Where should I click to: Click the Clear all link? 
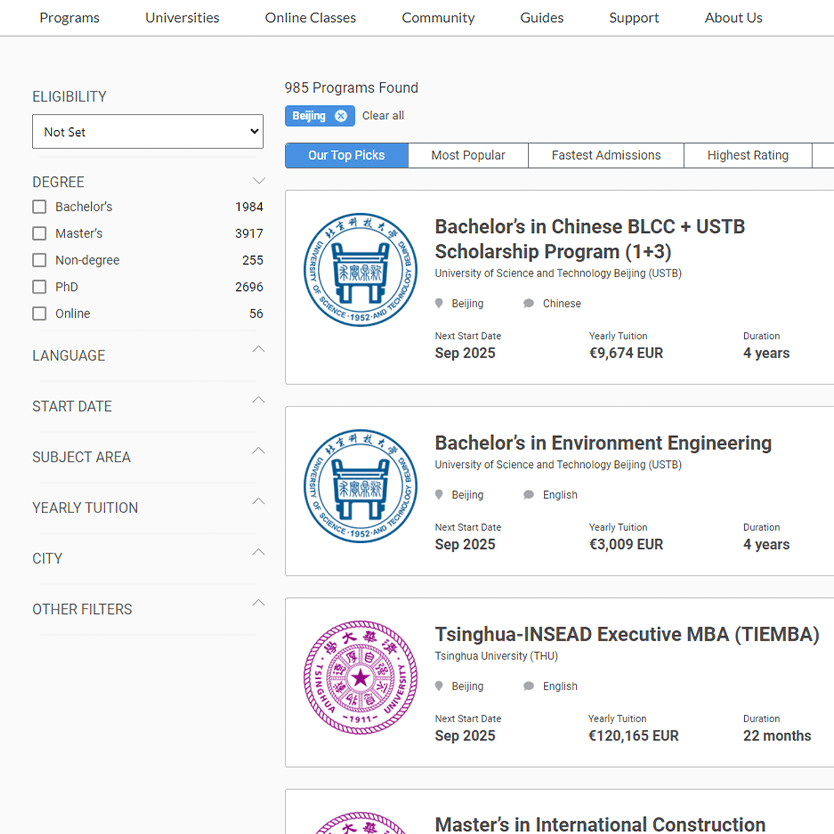(383, 115)
